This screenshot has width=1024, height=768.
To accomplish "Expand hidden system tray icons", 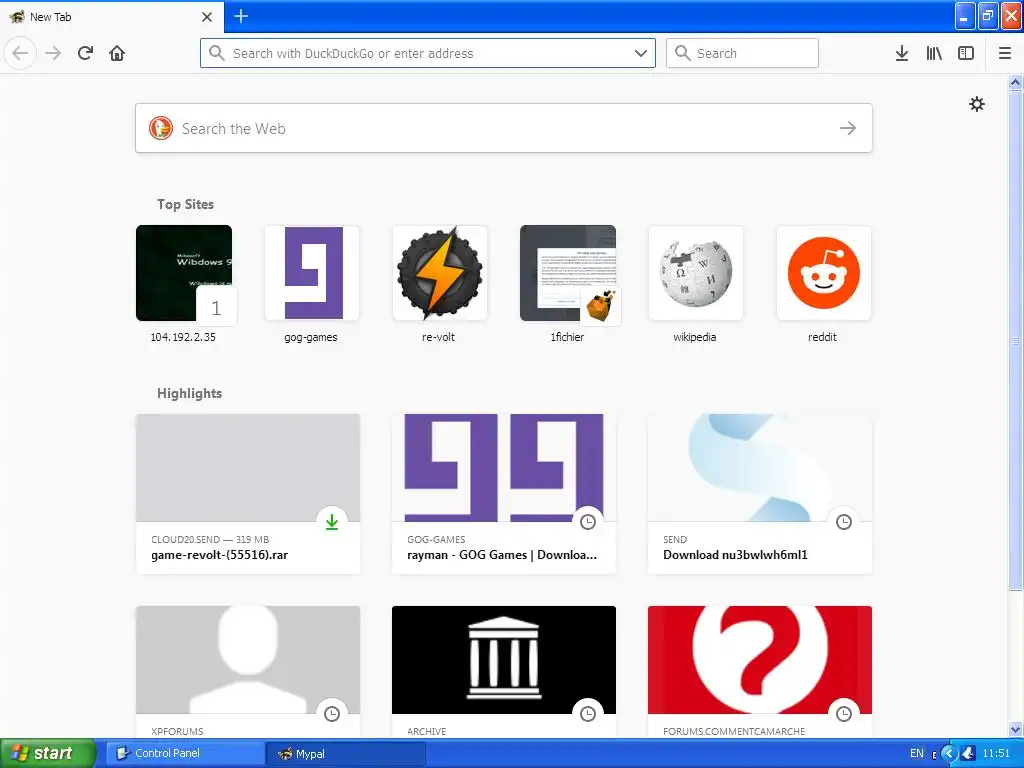I will pyautogui.click(x=949, y=754).
